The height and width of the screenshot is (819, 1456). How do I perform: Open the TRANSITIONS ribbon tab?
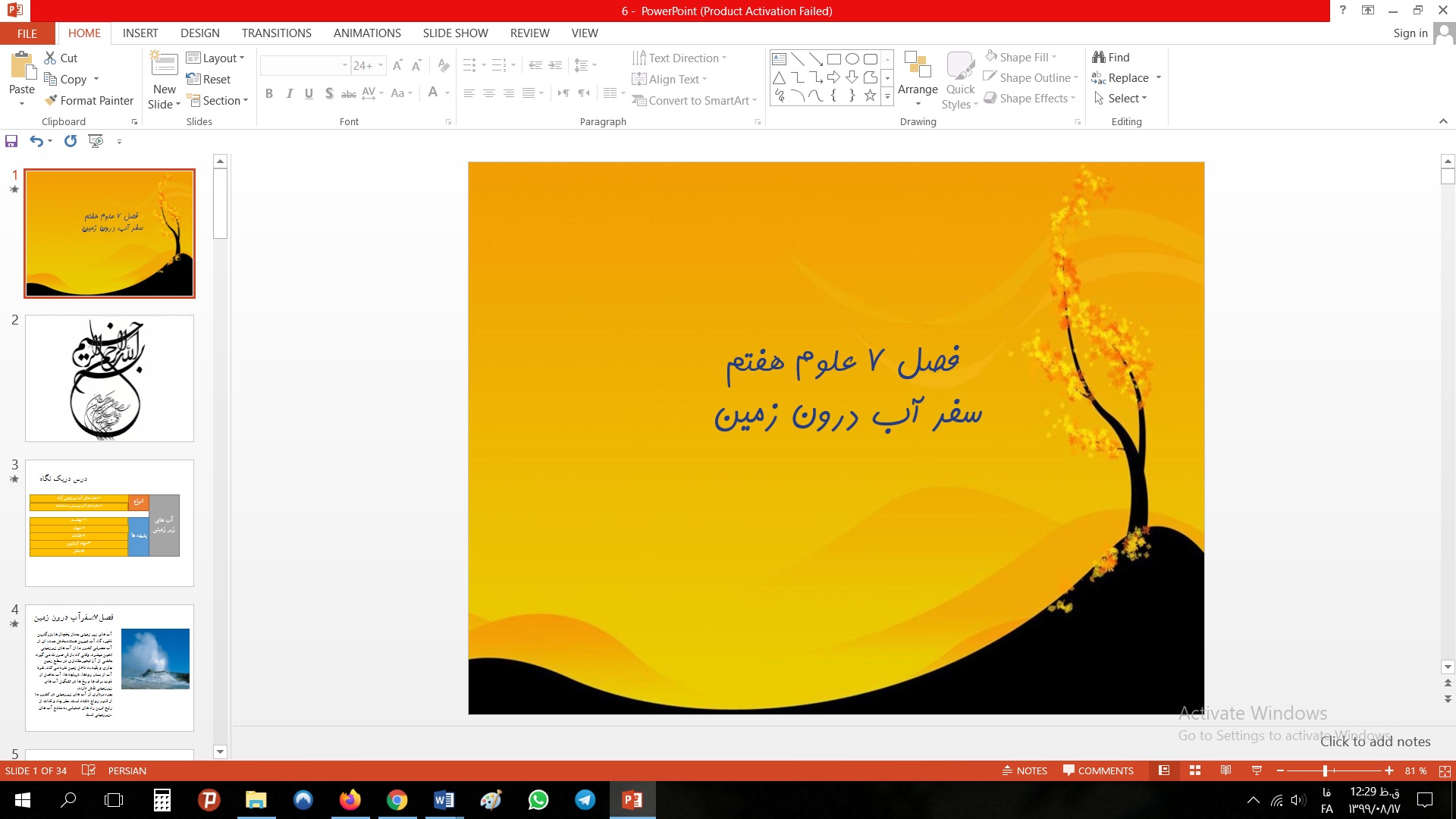pos(276,33)
